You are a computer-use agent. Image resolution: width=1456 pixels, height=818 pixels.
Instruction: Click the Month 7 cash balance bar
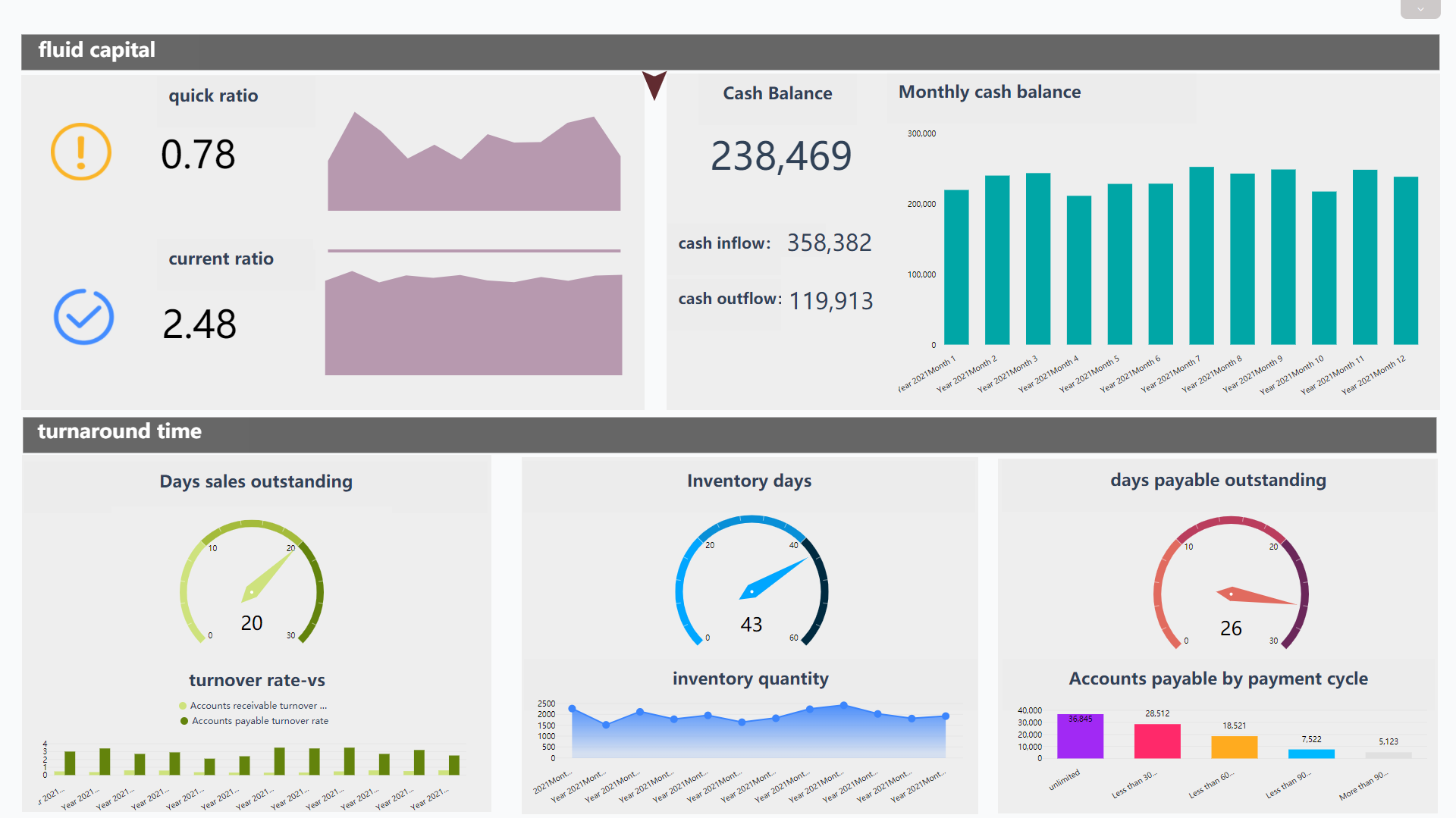1202,255
